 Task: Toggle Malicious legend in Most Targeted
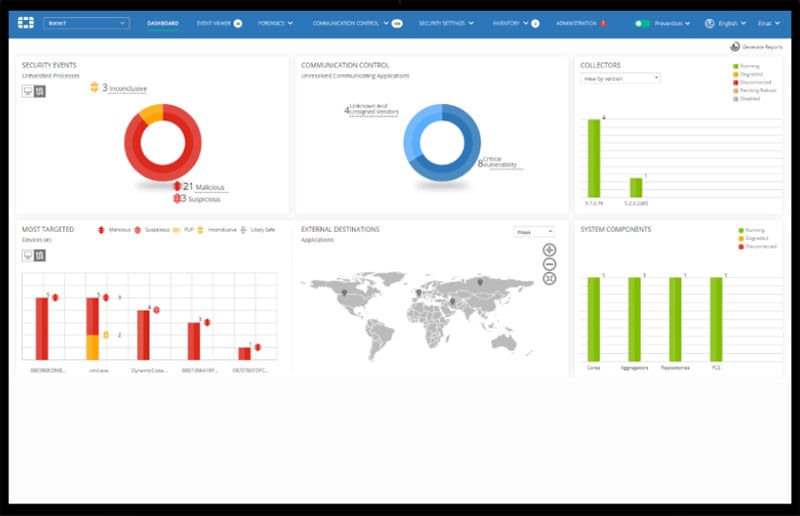[x=101, y=230]
